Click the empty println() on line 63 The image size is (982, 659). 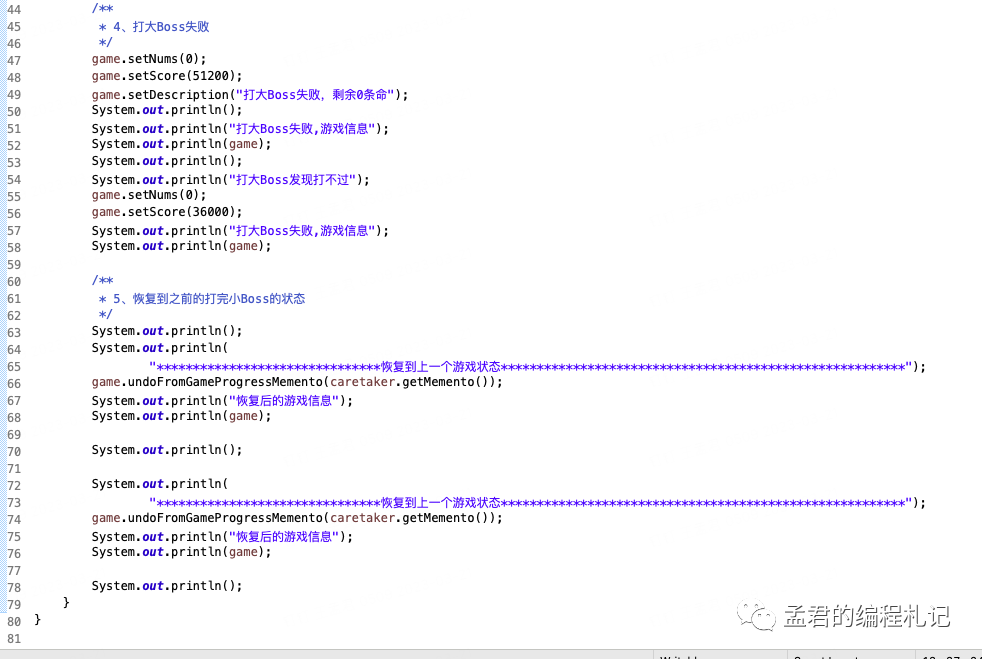(167, 331)
